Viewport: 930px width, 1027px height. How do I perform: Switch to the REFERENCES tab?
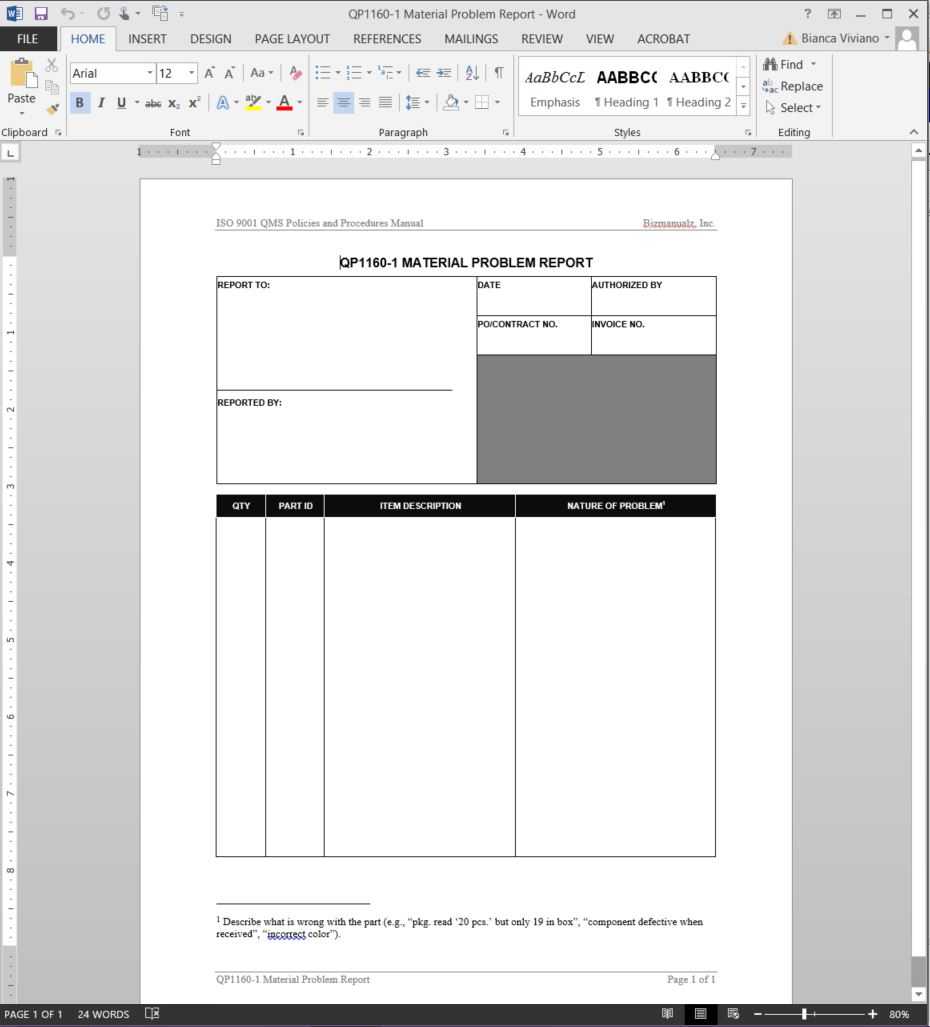tap(387, 39)
